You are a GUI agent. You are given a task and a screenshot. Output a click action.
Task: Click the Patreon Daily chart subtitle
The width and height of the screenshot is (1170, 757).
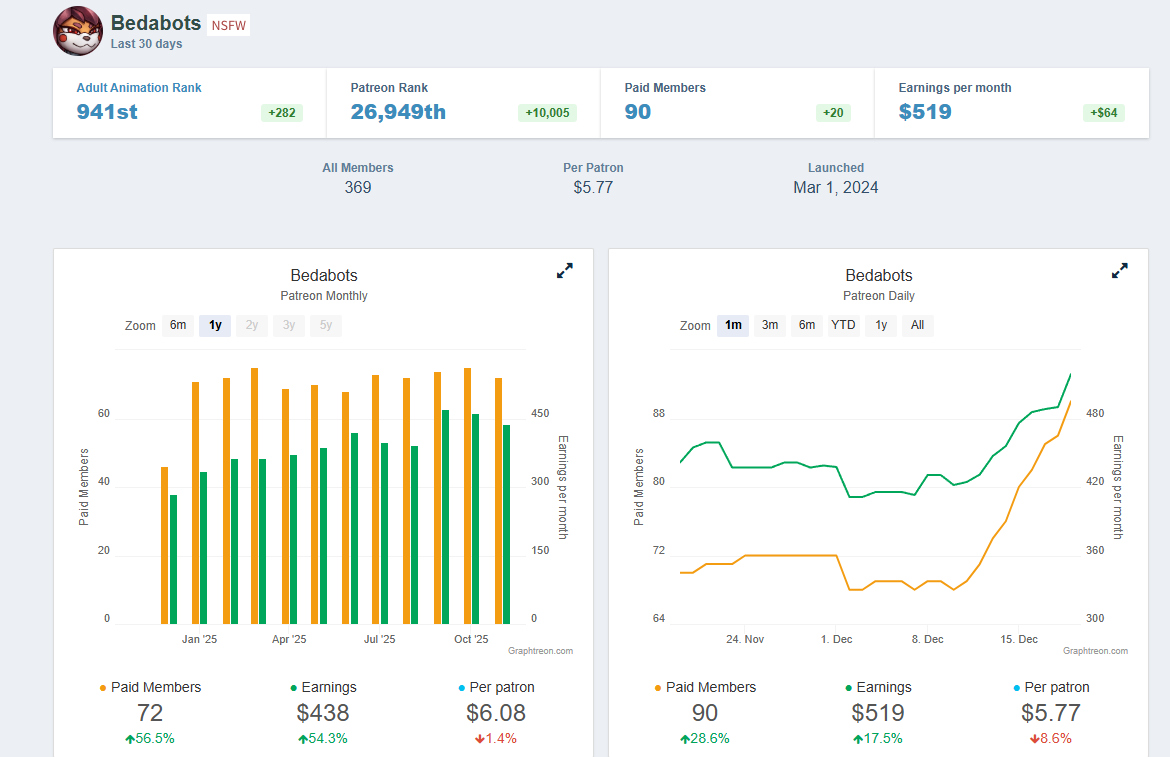pos(878,296)
